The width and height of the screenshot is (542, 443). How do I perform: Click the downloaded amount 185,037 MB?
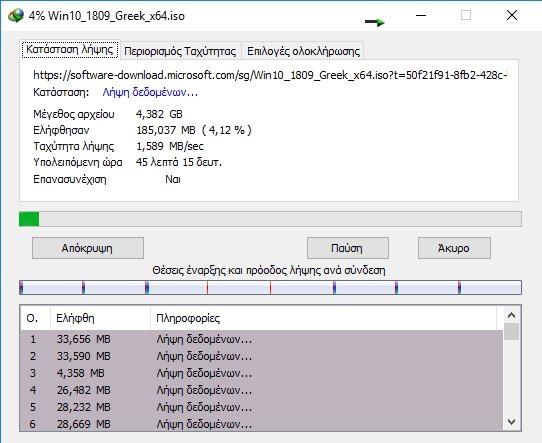[166, 130]
